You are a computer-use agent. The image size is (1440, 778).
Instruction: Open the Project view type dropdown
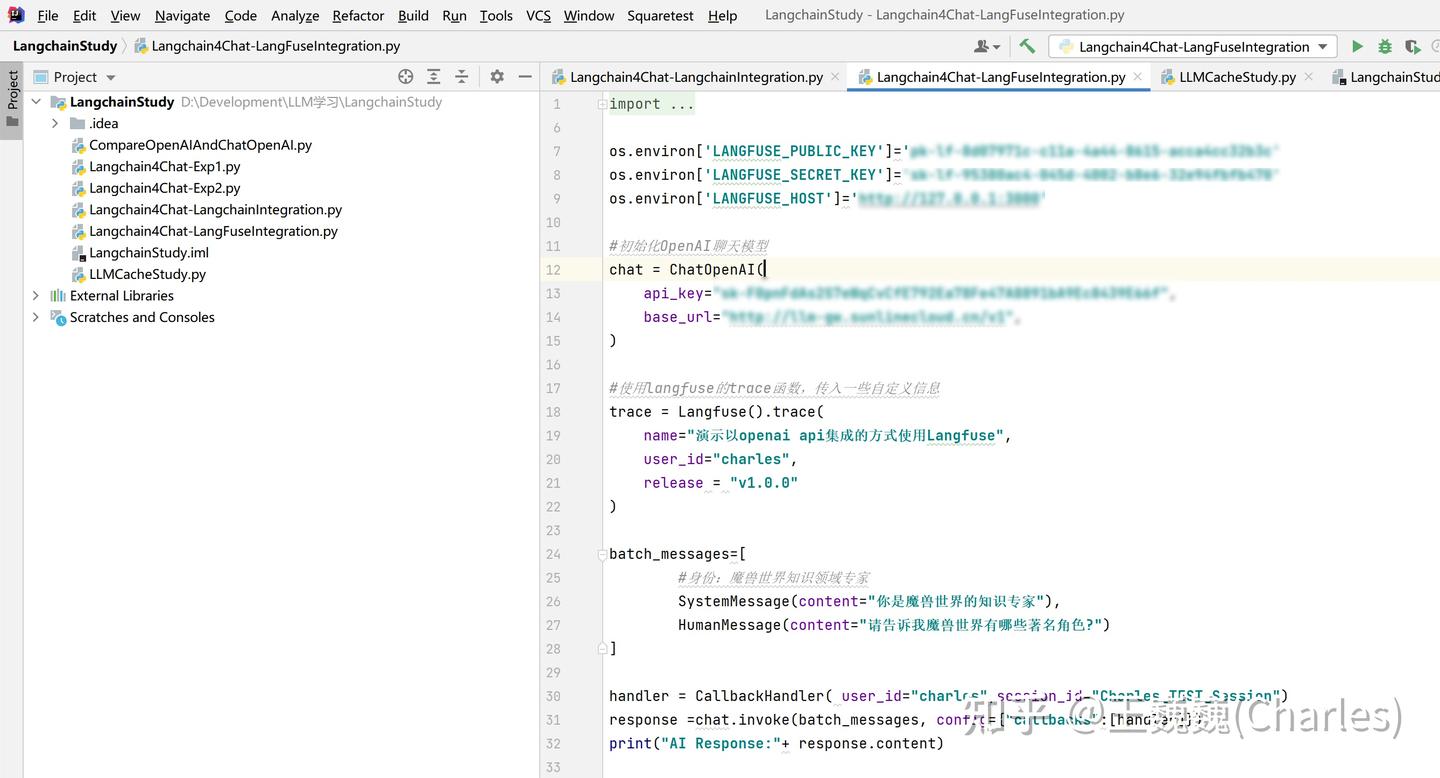tap(110, 77)
